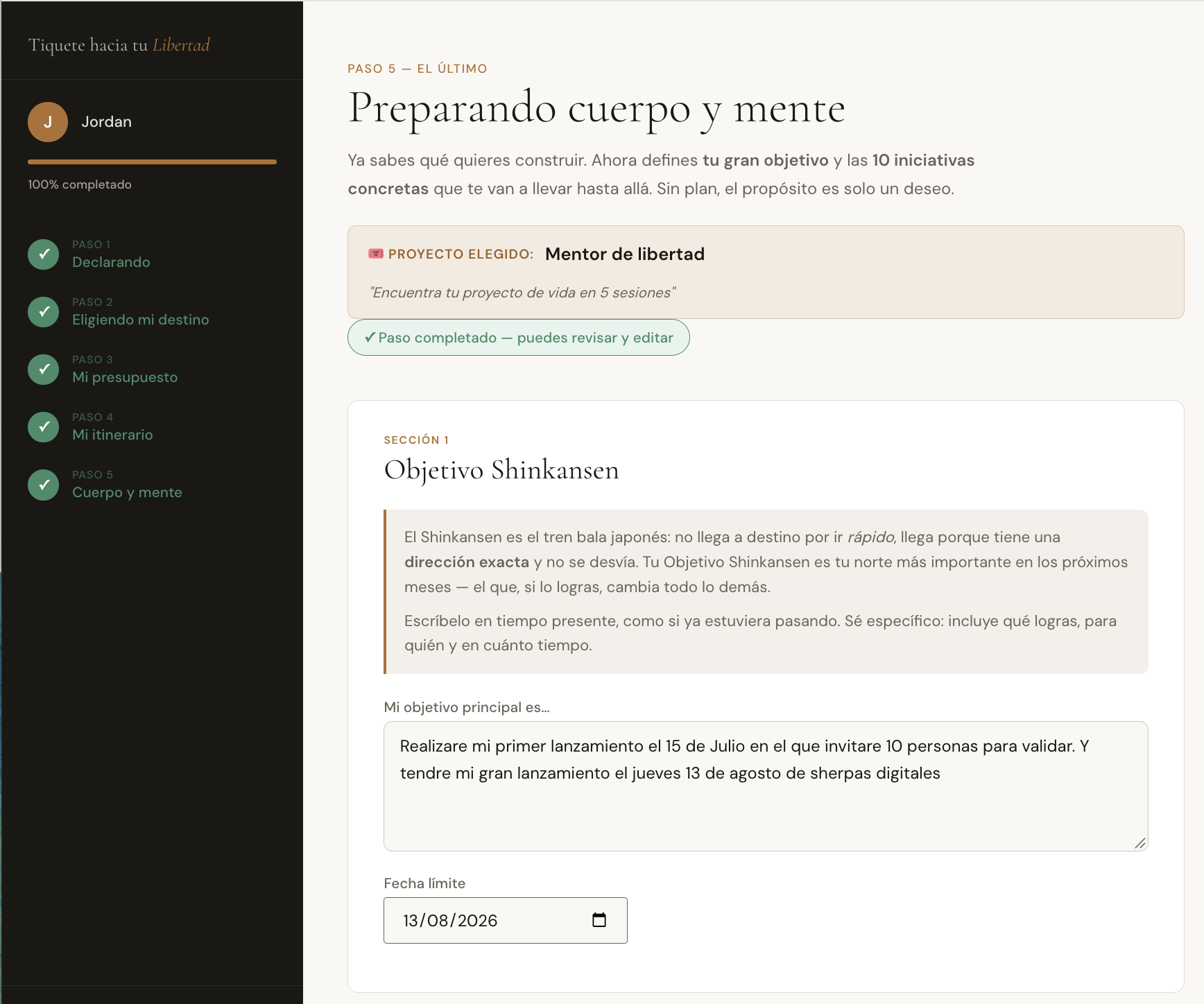Click the Preparando cuerpo y mente title
Image resolution: width=1204 pixels, height=1004 pixels.
[596, 108]
